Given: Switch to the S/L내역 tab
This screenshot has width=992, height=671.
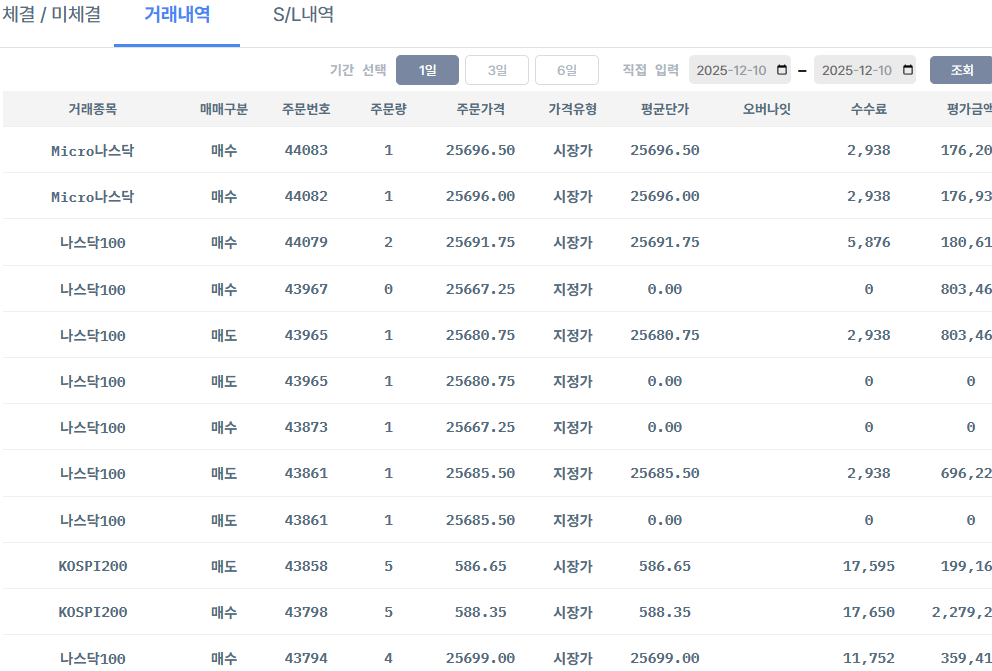Looking at the screenshot, I should [303, 15].
